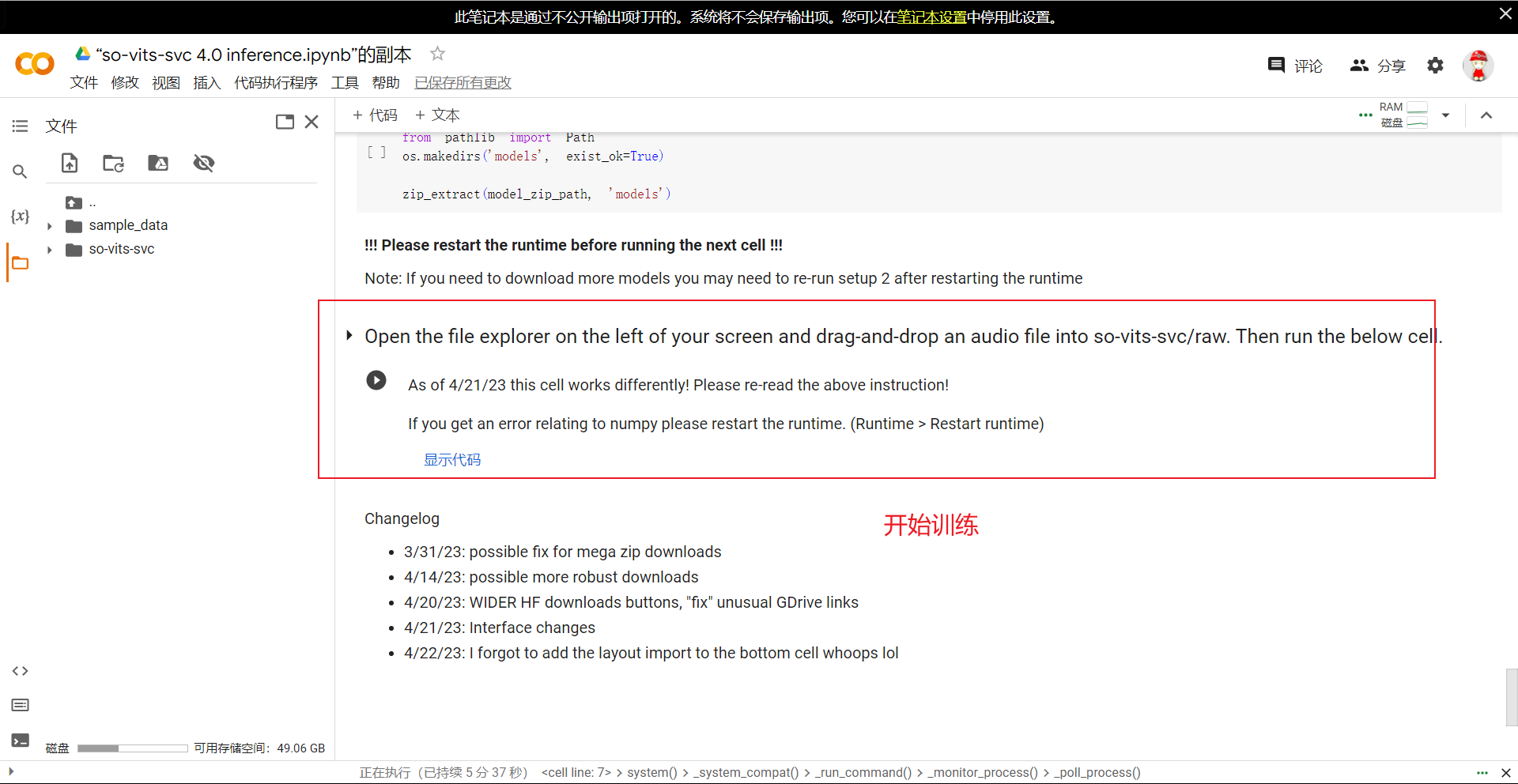The height and width of the screenshot is (784, 1518).
Task: Toggle hidden files visibility eye icon
Action: 203,163
